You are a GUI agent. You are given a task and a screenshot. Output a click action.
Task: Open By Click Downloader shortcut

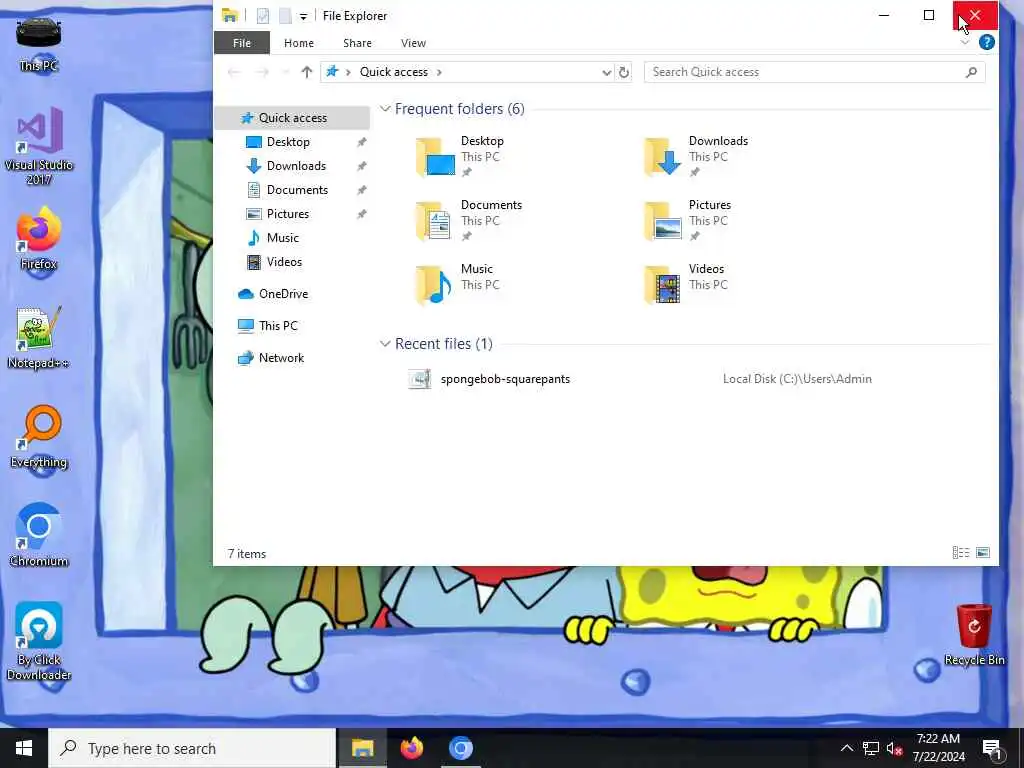click(39, 641)
